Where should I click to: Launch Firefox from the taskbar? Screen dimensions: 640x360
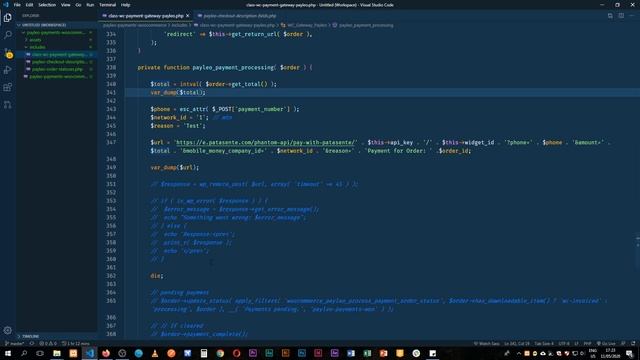[106, 353]
